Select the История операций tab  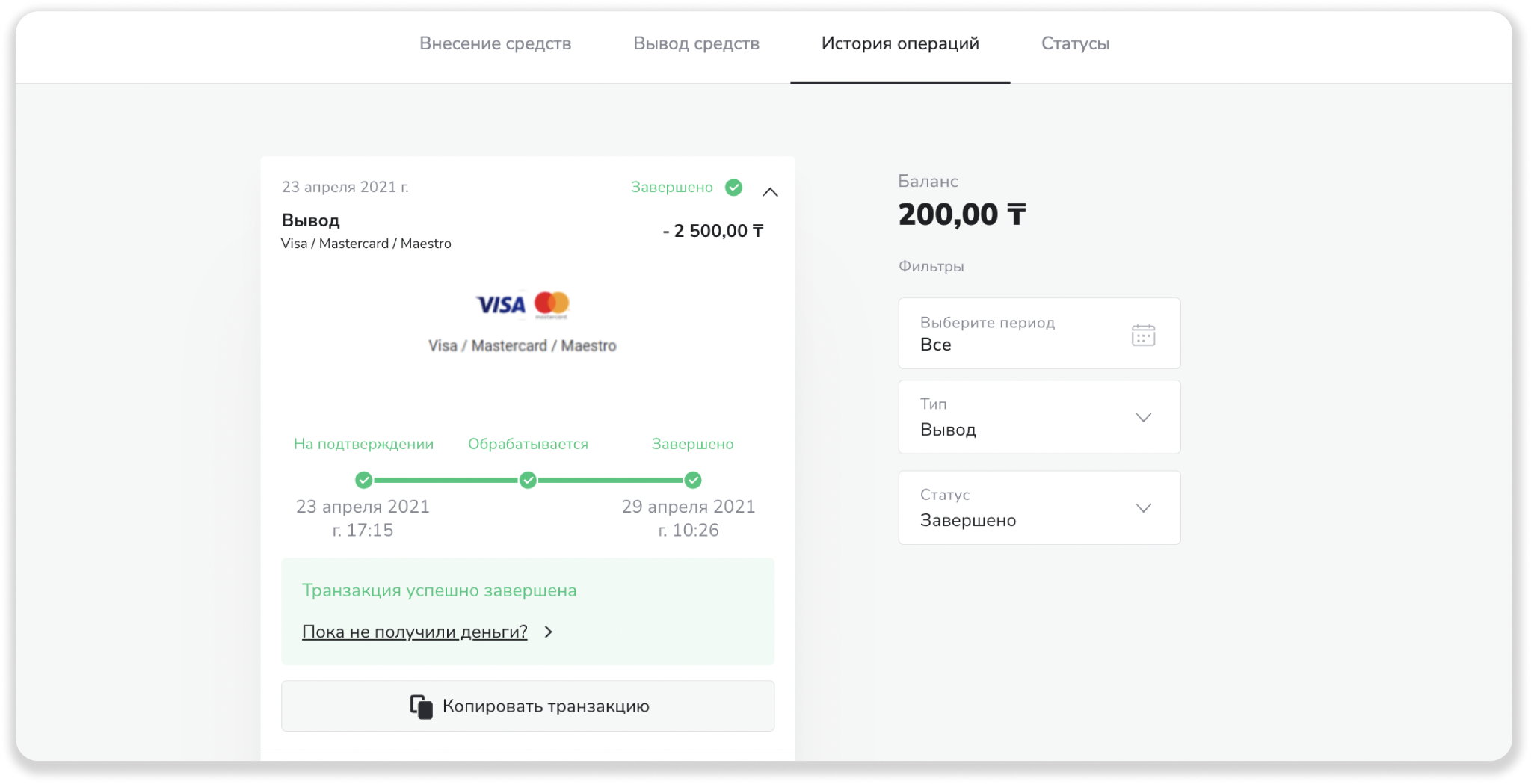click(900, 43)
